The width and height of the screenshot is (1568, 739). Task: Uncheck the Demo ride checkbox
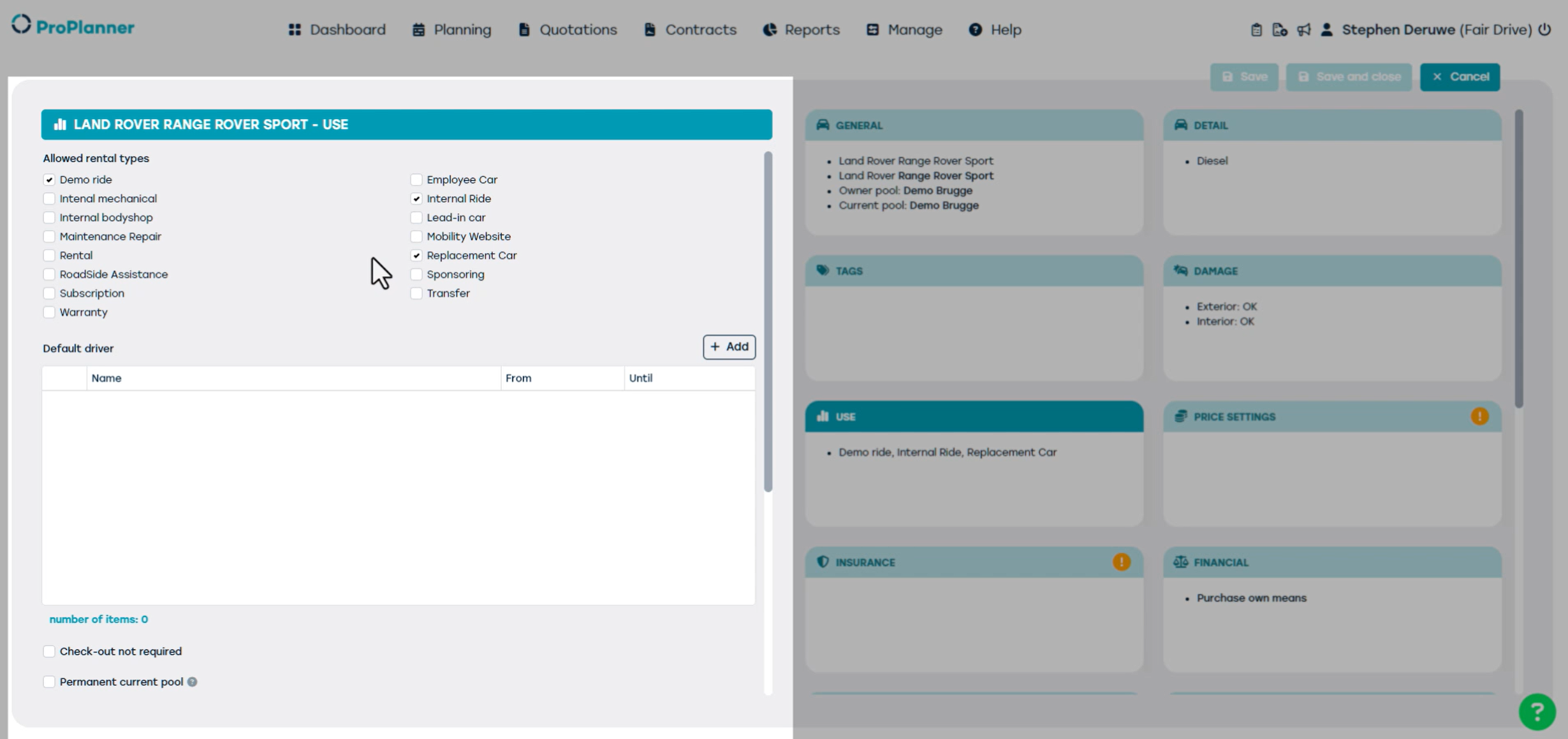(49, 180)
